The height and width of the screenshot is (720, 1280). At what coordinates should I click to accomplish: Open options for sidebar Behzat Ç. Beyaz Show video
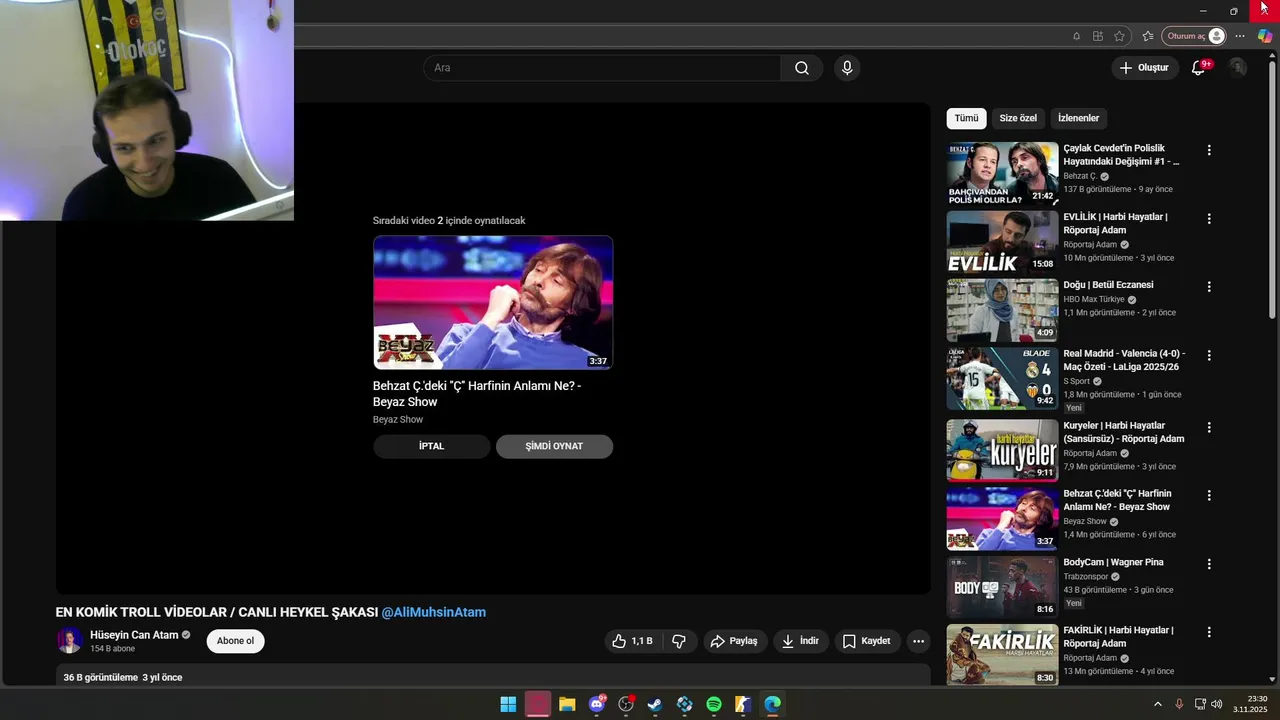pyautogui.click(x=1209, y=495)
